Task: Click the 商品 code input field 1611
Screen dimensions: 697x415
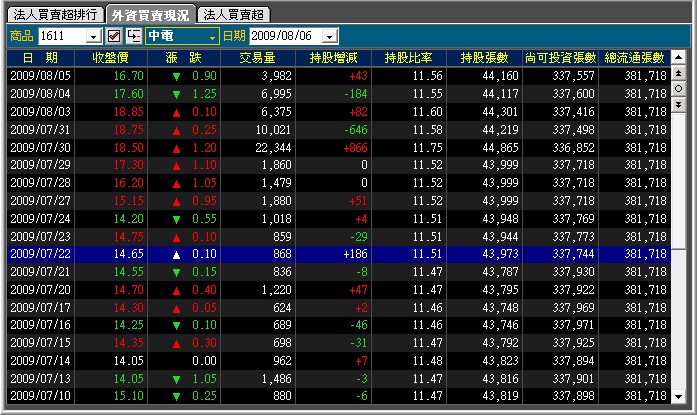Action: pos(62,36)
